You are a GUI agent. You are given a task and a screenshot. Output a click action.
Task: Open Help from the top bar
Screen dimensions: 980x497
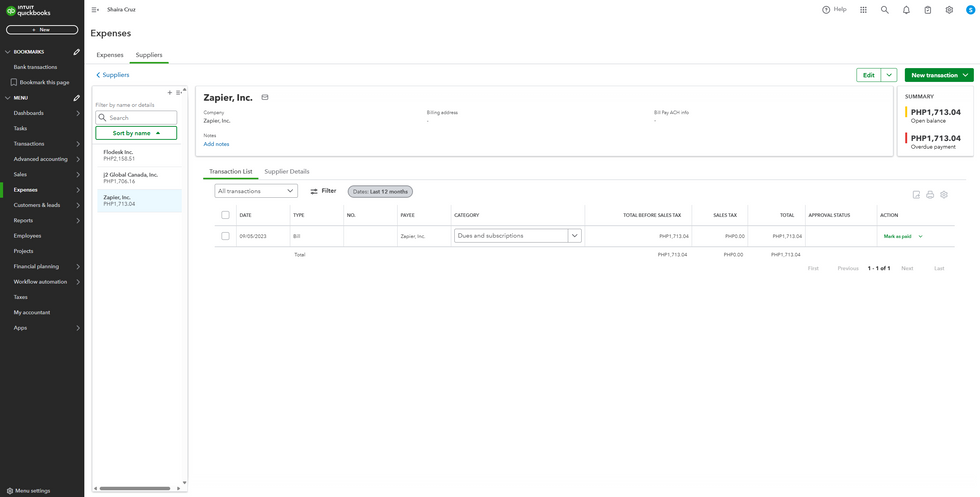[x=834, y=10]
